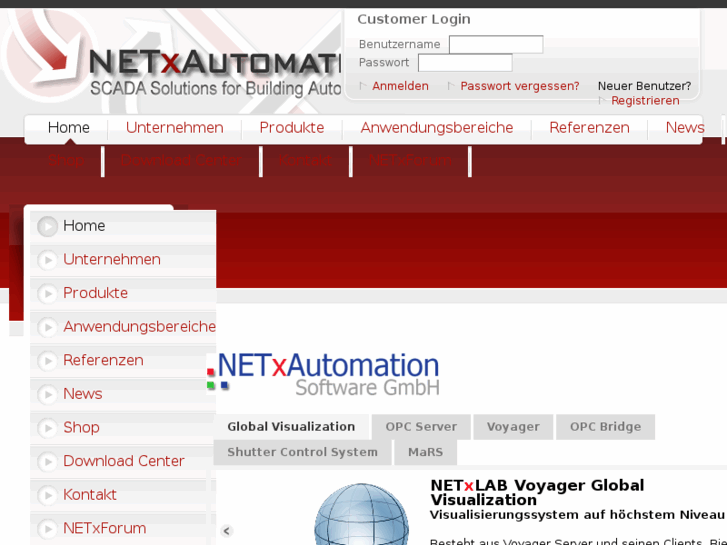Select Produkte in the left sidebar
Image resolution: width=727 pixels, height=545 pixels.
pyautogui.click(x=96, y=293)
